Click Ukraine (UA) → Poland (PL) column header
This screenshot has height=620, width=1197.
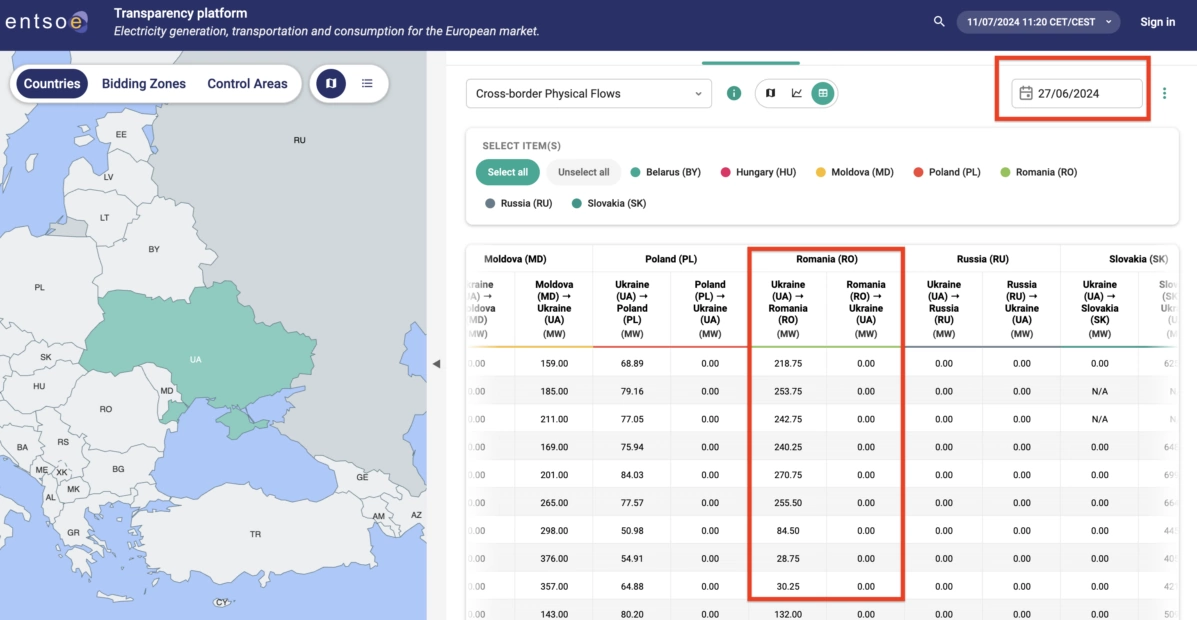[632, 308]
